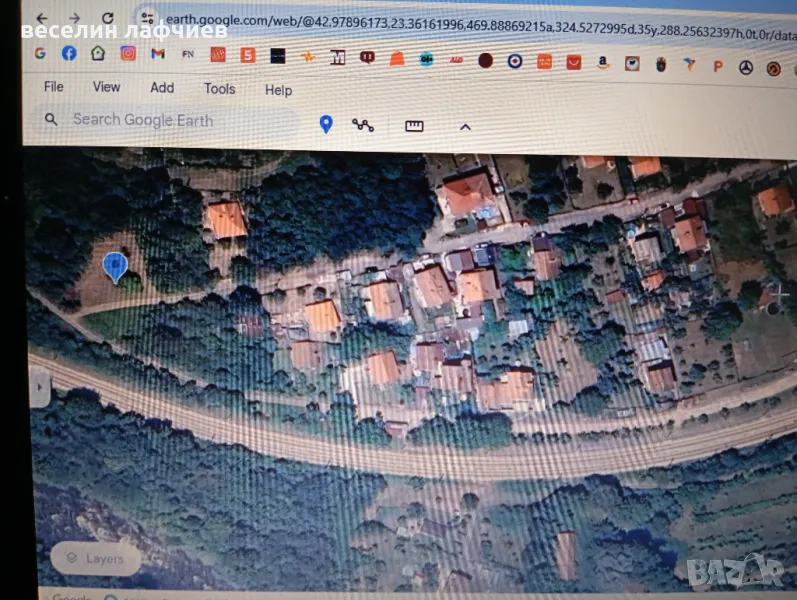
Task: Expand the left side panel arrow
Action: (39, 385)
